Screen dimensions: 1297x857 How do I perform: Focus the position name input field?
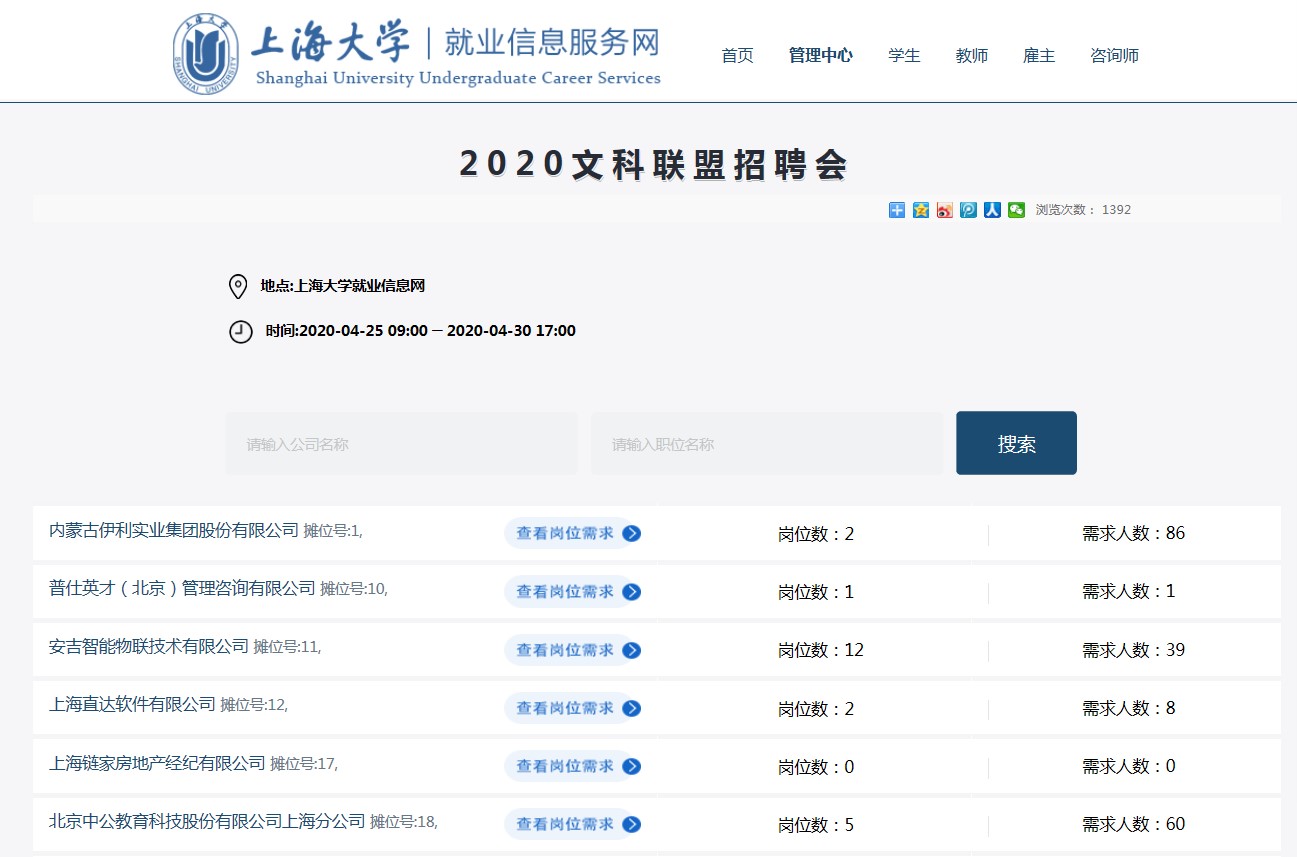[766, 444]
